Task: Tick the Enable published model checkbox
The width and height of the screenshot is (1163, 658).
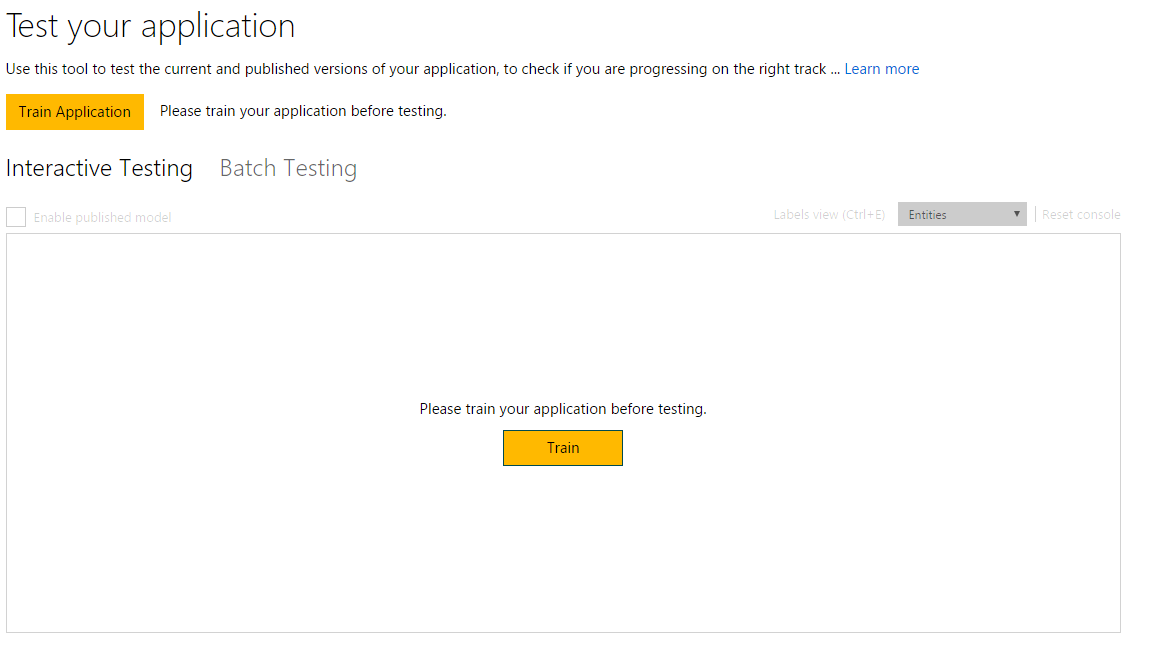Action: coord(16,217)
